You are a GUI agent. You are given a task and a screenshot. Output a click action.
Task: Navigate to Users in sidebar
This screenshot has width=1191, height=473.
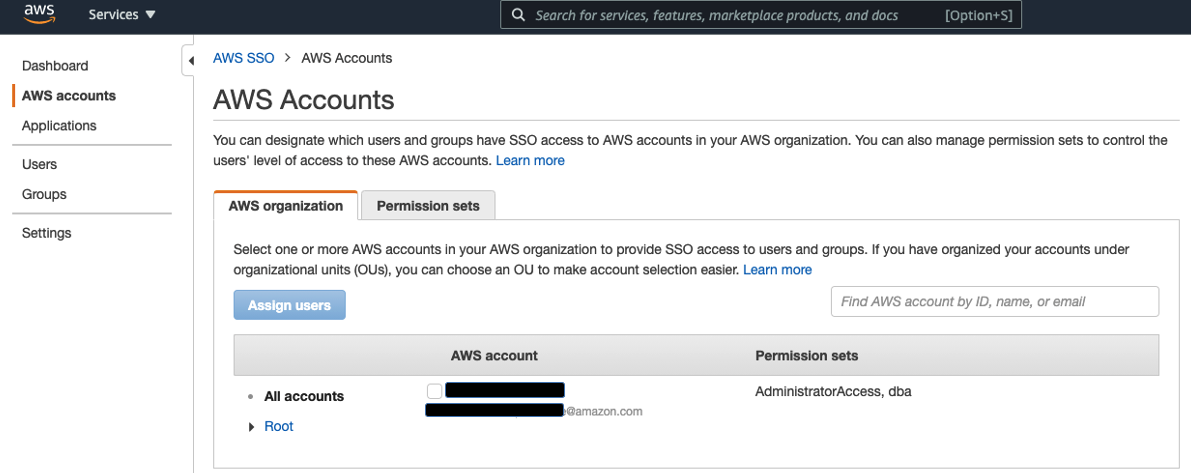39,164
